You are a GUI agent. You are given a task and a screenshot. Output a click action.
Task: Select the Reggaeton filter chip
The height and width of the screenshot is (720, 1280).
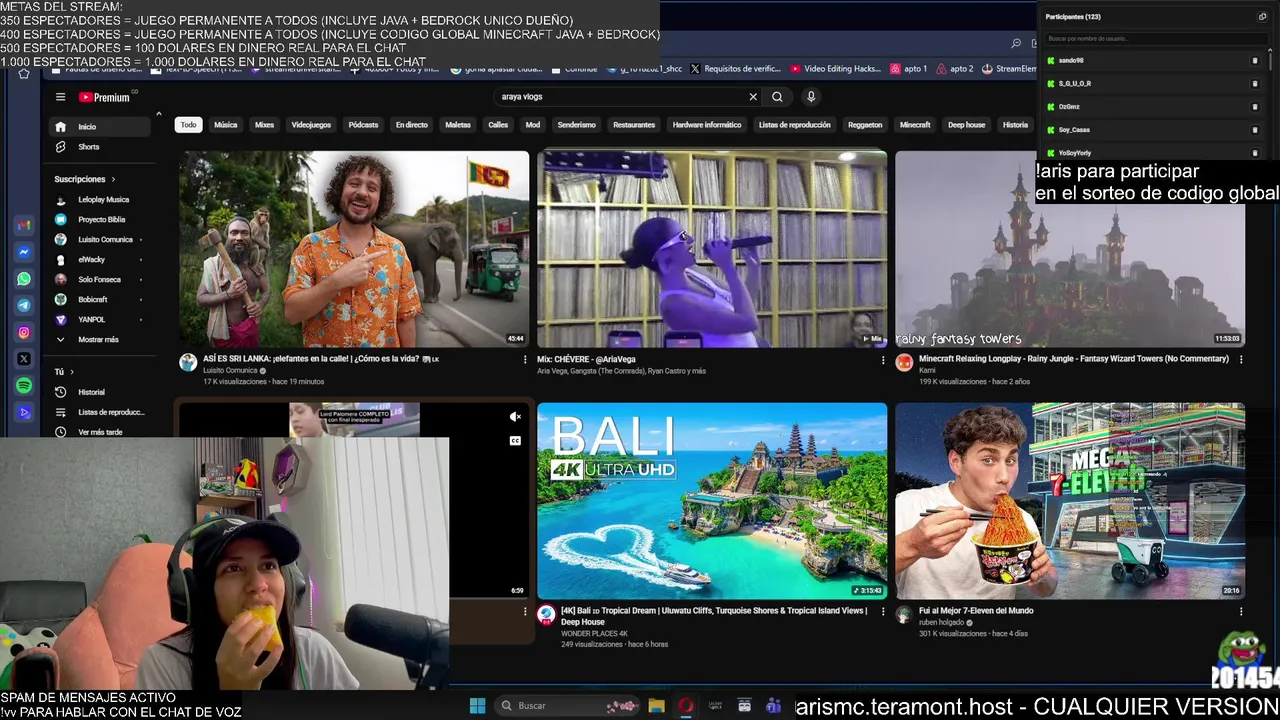(x=865, y=125)
